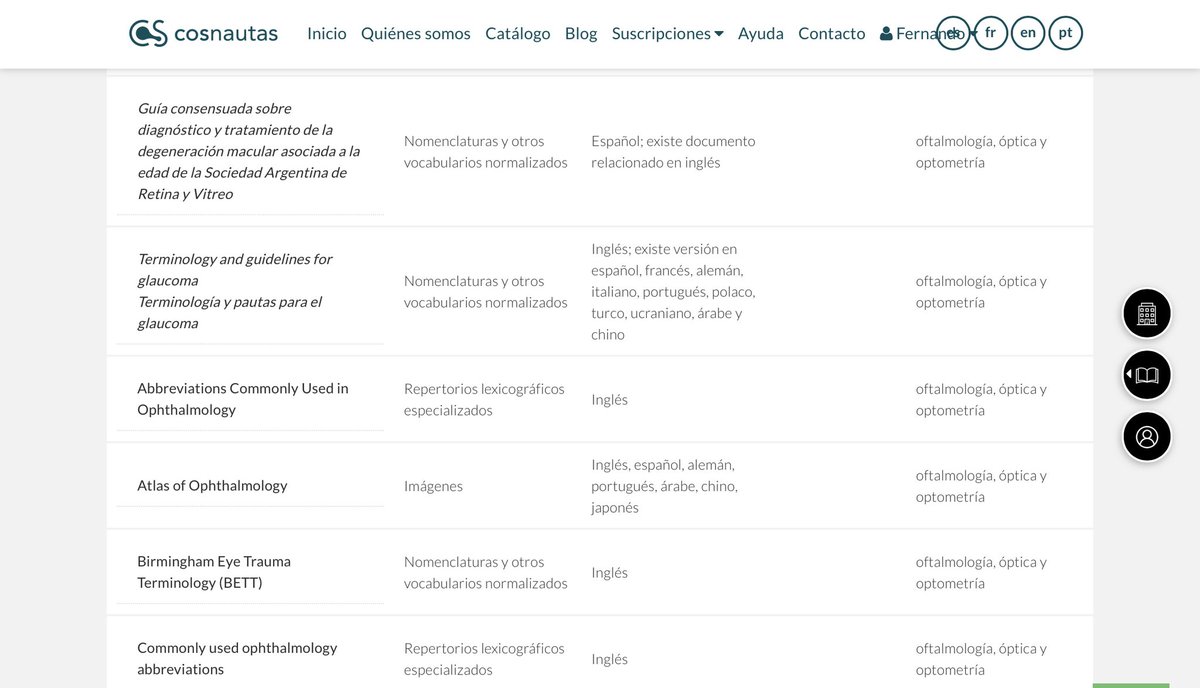Switch site language to Portuguese (pt)
This screenshot has width=1200, height=688.
pyautogui.click(x=1065, y=32)
